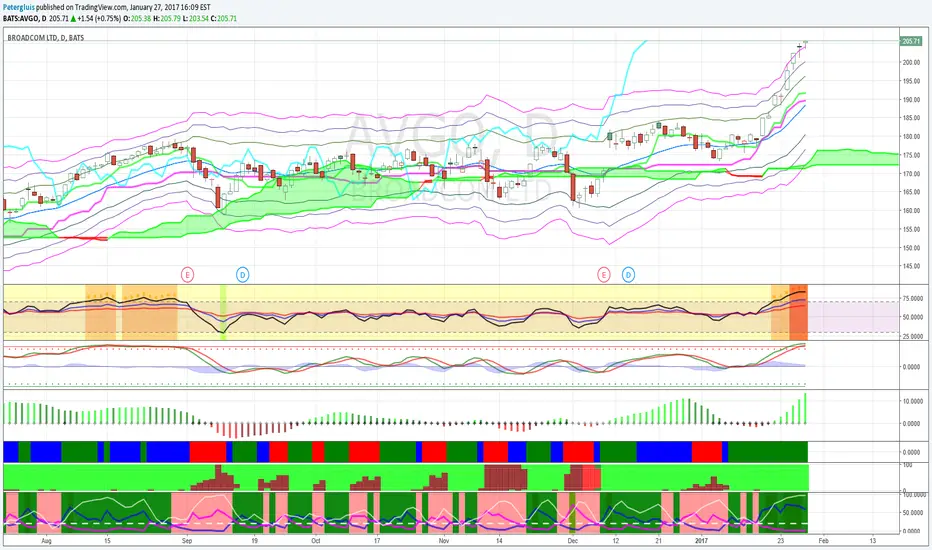This screenshot has height=550, width=932.
Task: Click the Sep date label
Action: tap(187, 541)
